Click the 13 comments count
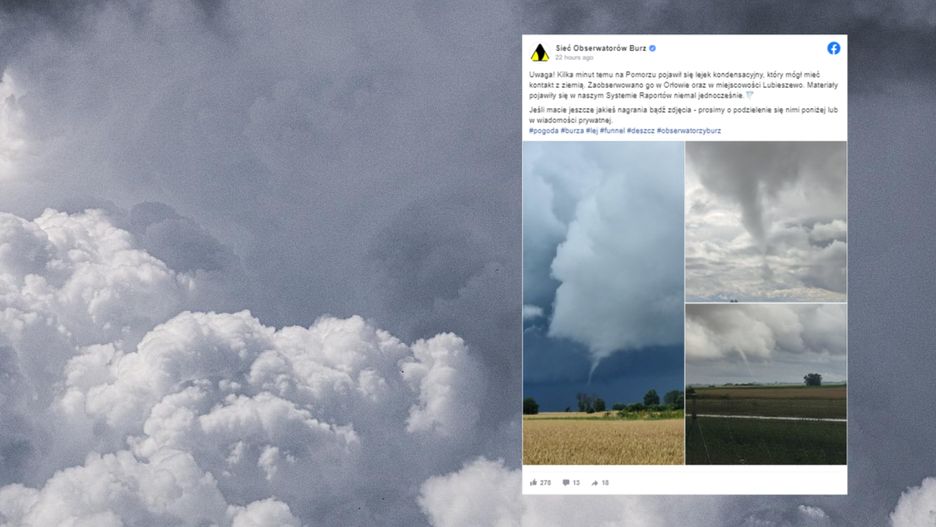Image resolution: width=936 pixels, height=527 pixels. [576, 483]
